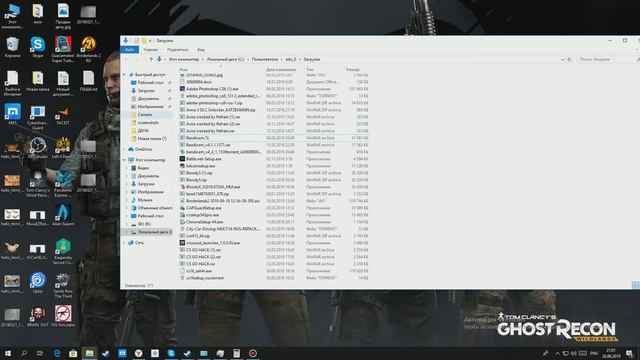Click the Bandicam record icon on taskbar
Screen dimensions: 640x360
click(x=253, y=353)
